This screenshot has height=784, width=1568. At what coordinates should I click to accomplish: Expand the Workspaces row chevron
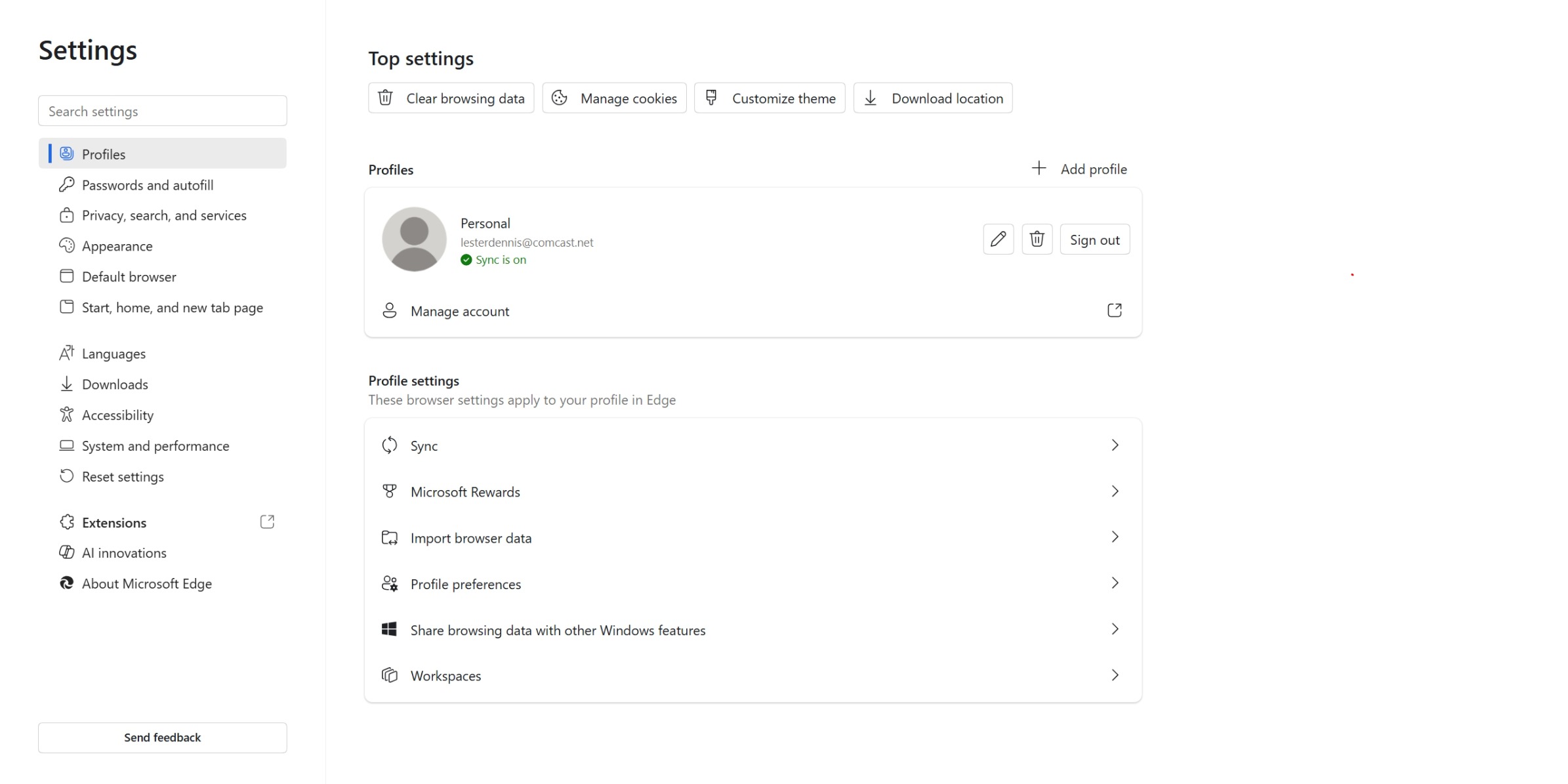coord(1115,675)
